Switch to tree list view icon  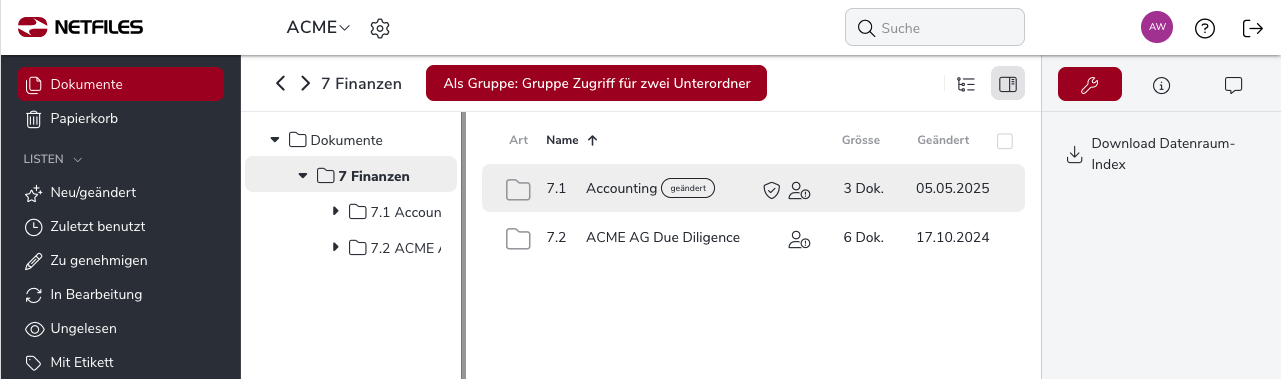pos(966,84)
